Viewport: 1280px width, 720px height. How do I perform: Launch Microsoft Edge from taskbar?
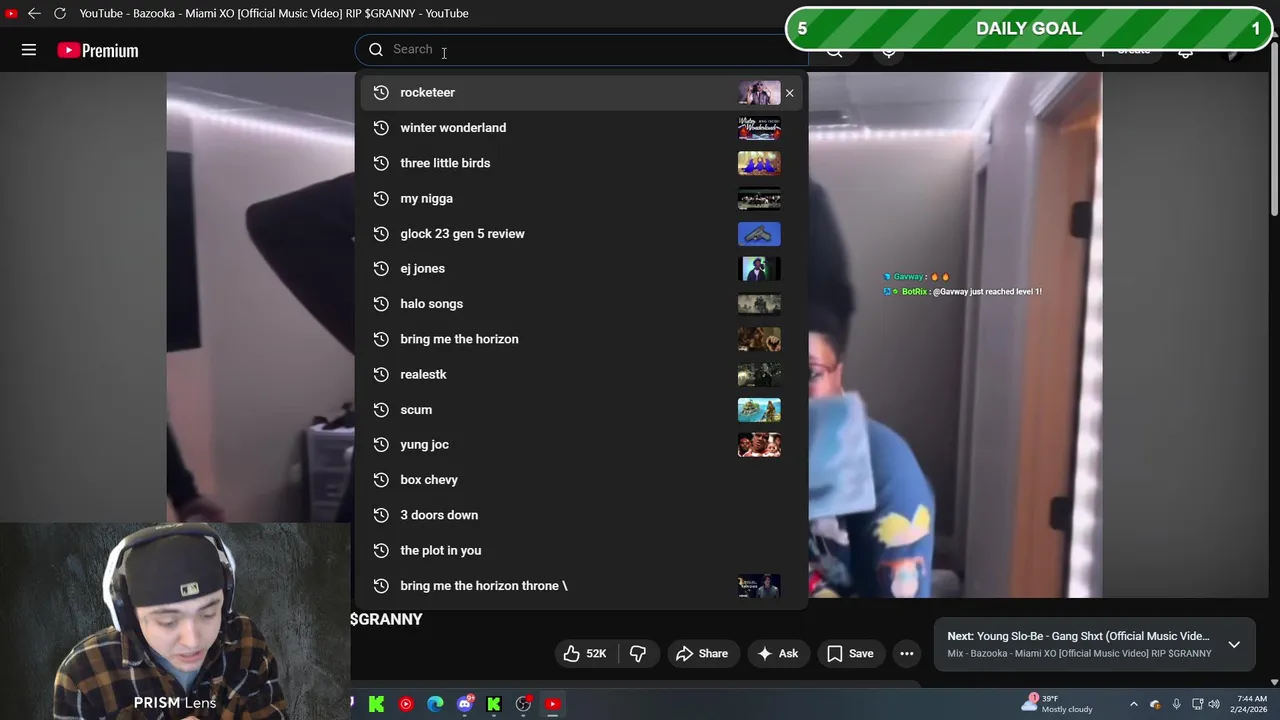point(435,704)
